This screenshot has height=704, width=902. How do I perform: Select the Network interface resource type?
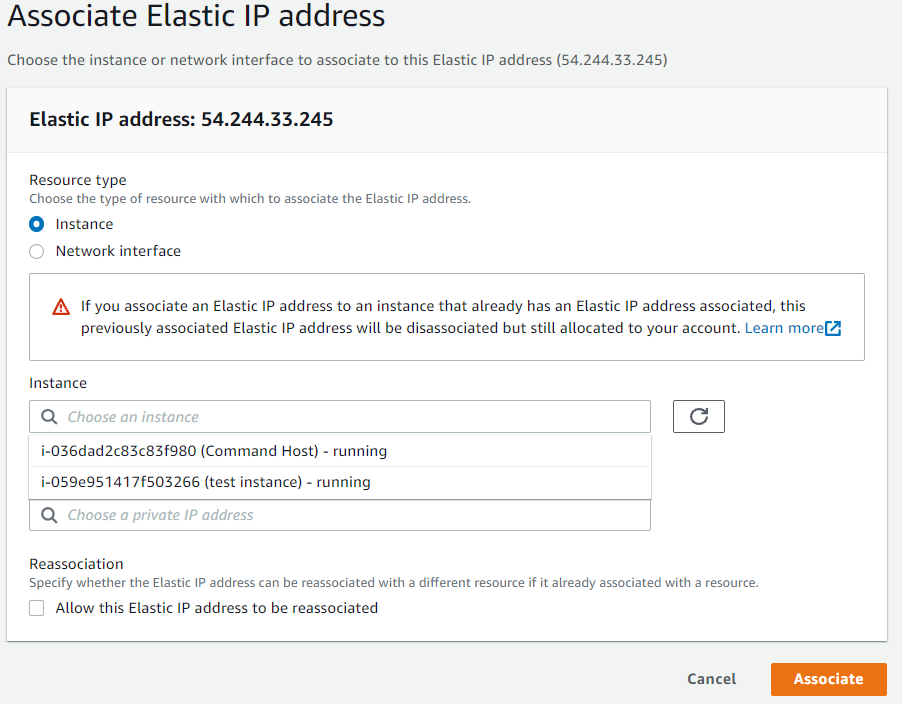pyautogui.click(x=36, y=251)
